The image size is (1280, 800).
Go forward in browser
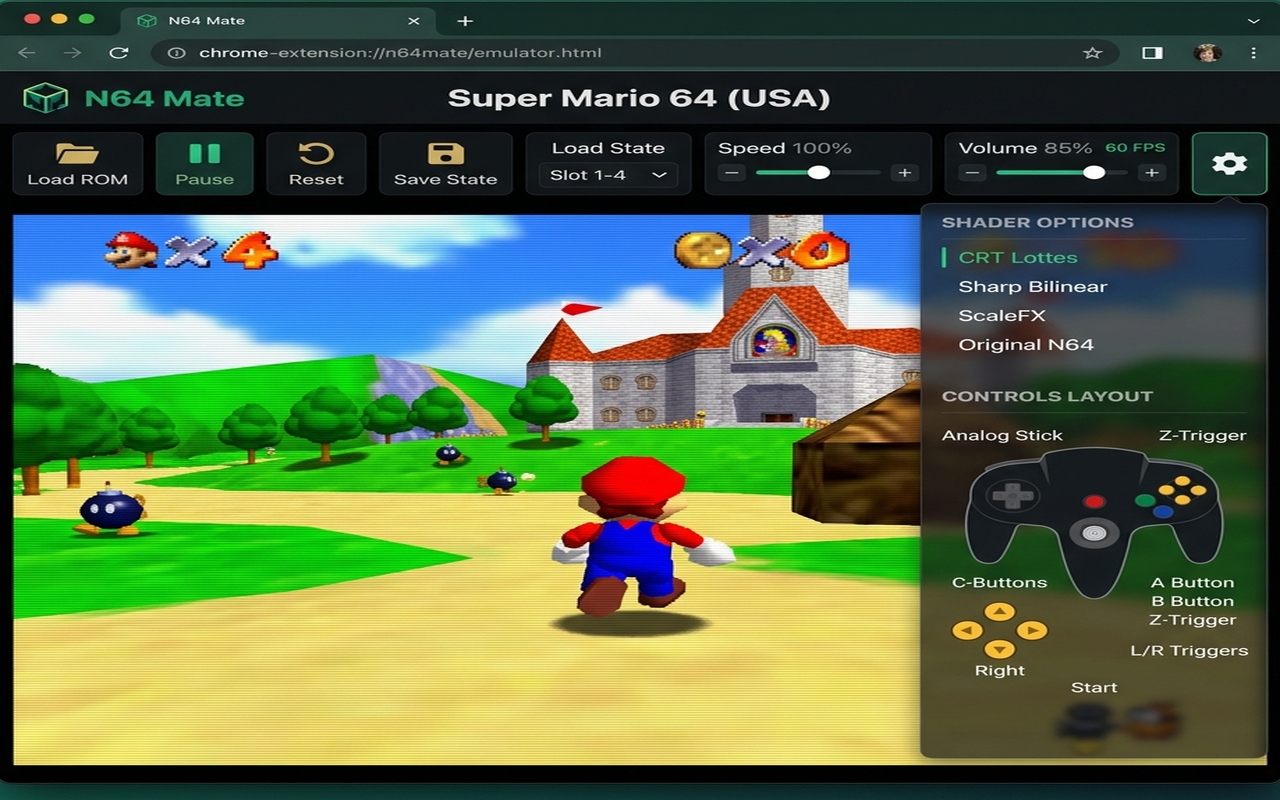click(x=72, y=53)
